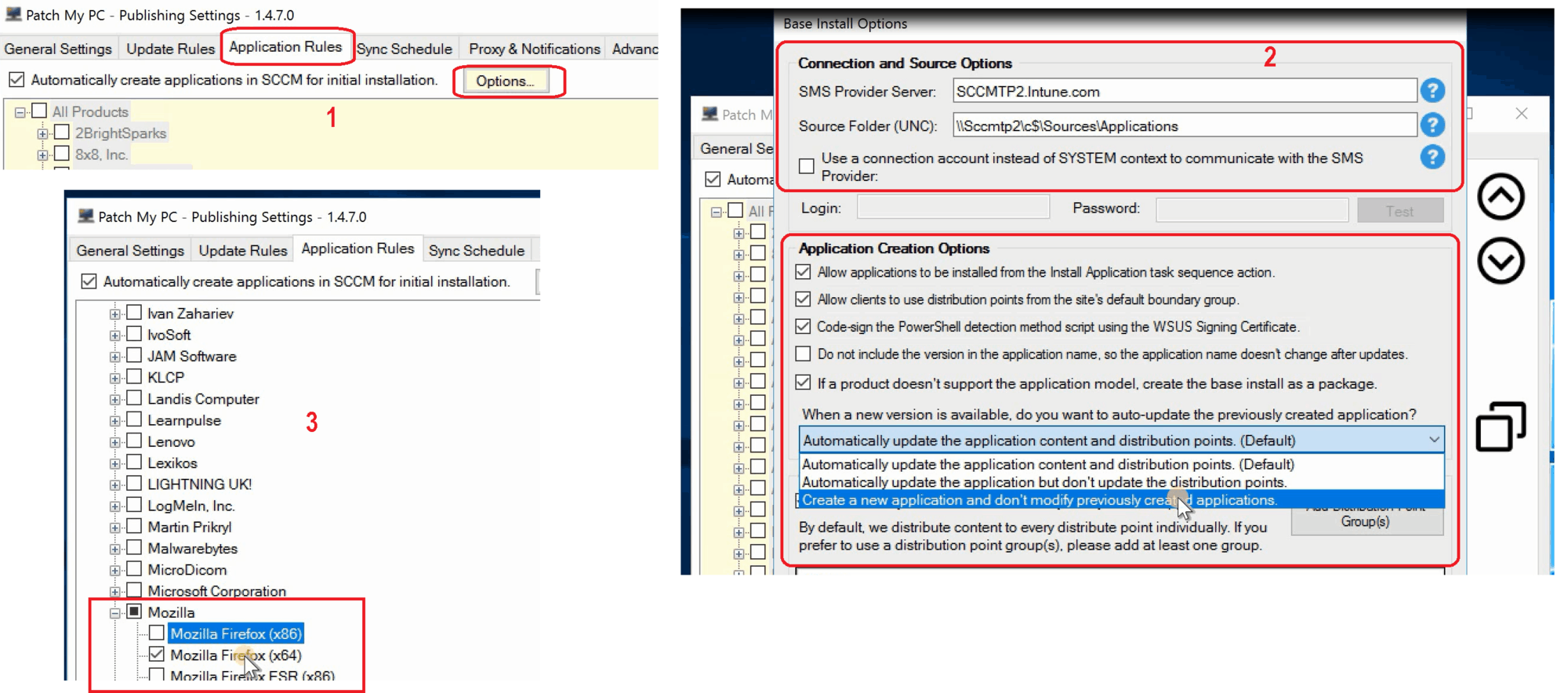
Task: Expand the Microsoft Corporation vendor node
Action: 115,591
